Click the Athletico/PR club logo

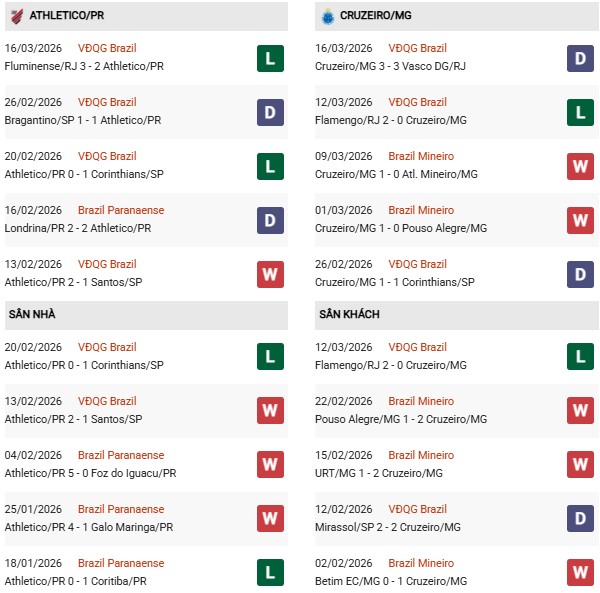pyautogui.click(x=16, y=16)
